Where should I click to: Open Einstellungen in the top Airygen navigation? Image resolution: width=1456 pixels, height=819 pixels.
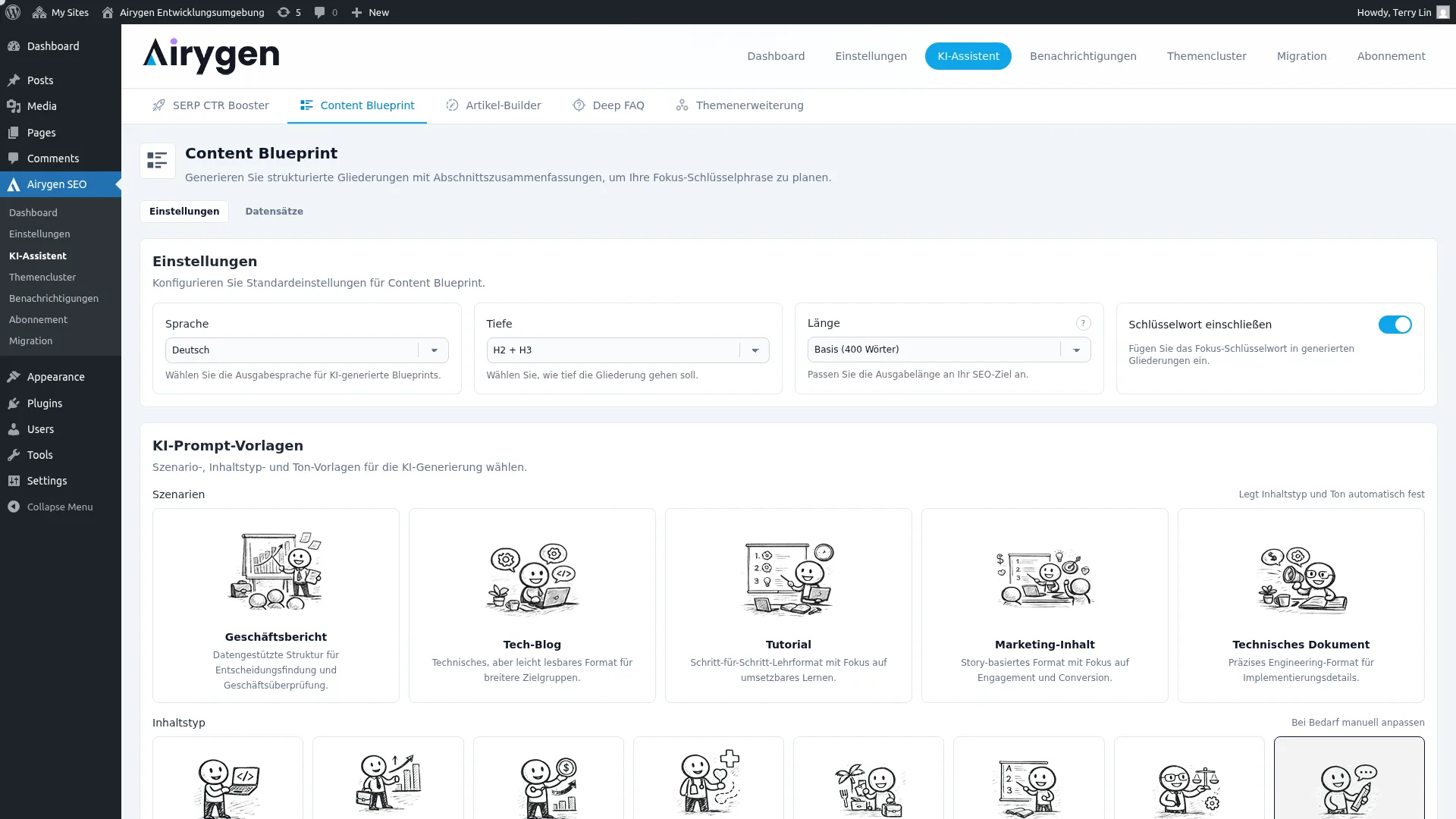pos(871,56)
